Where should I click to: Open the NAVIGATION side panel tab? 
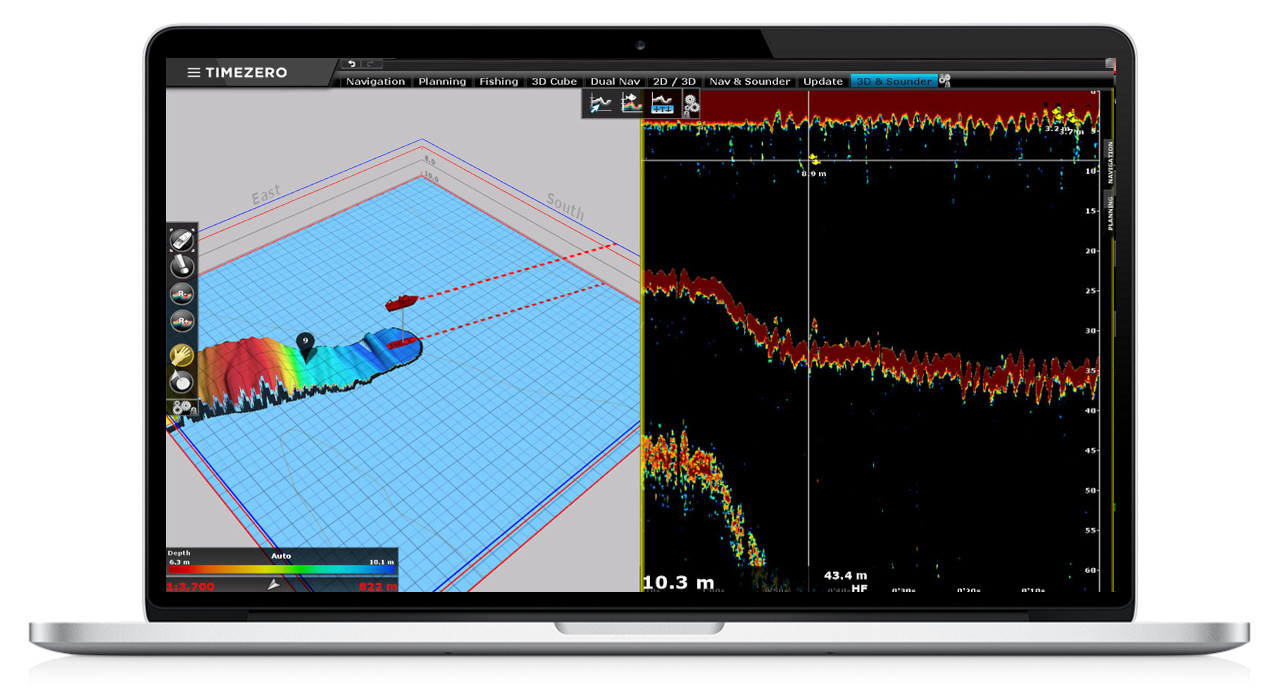pos(1110,161)
